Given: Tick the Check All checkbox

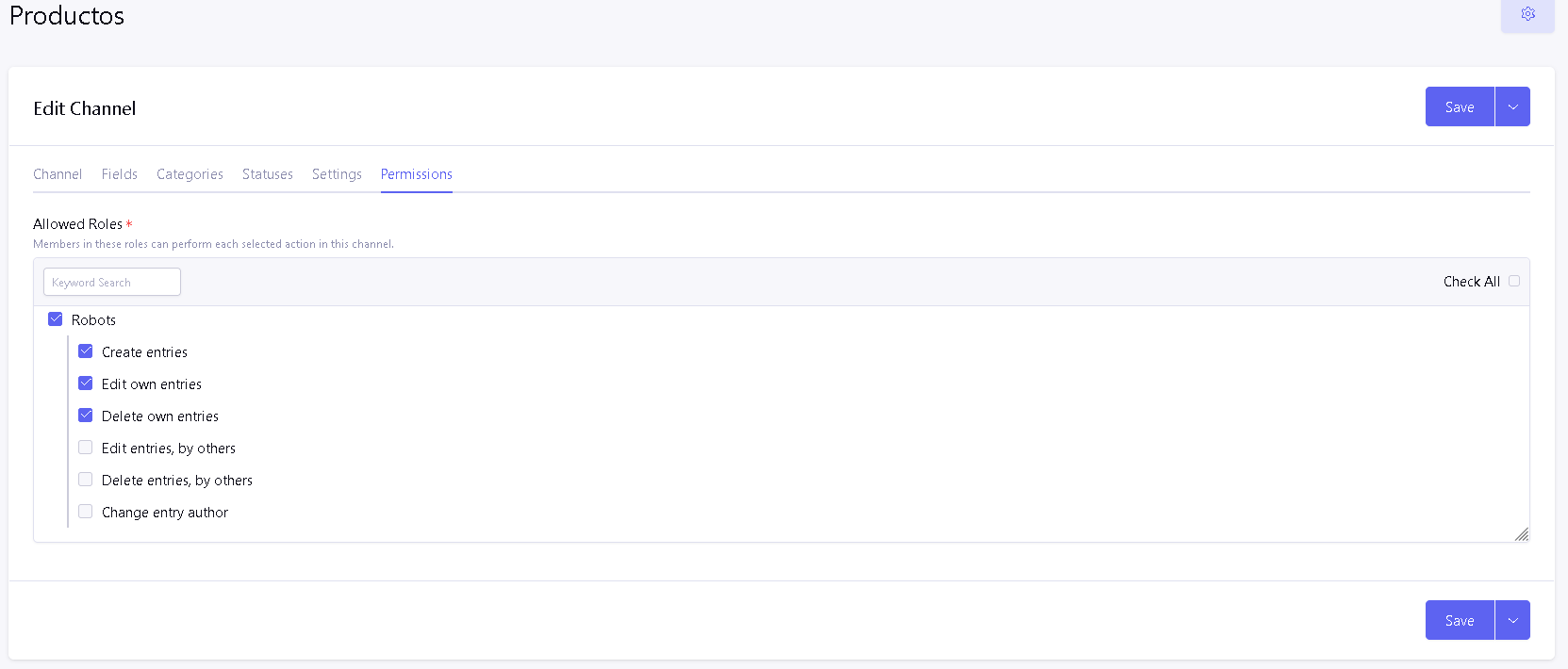Looking at the screenshot, I should 1514,281.
